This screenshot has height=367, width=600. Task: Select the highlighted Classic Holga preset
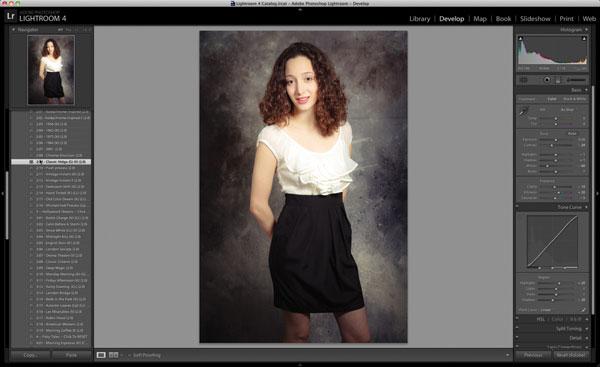[51, 162]
